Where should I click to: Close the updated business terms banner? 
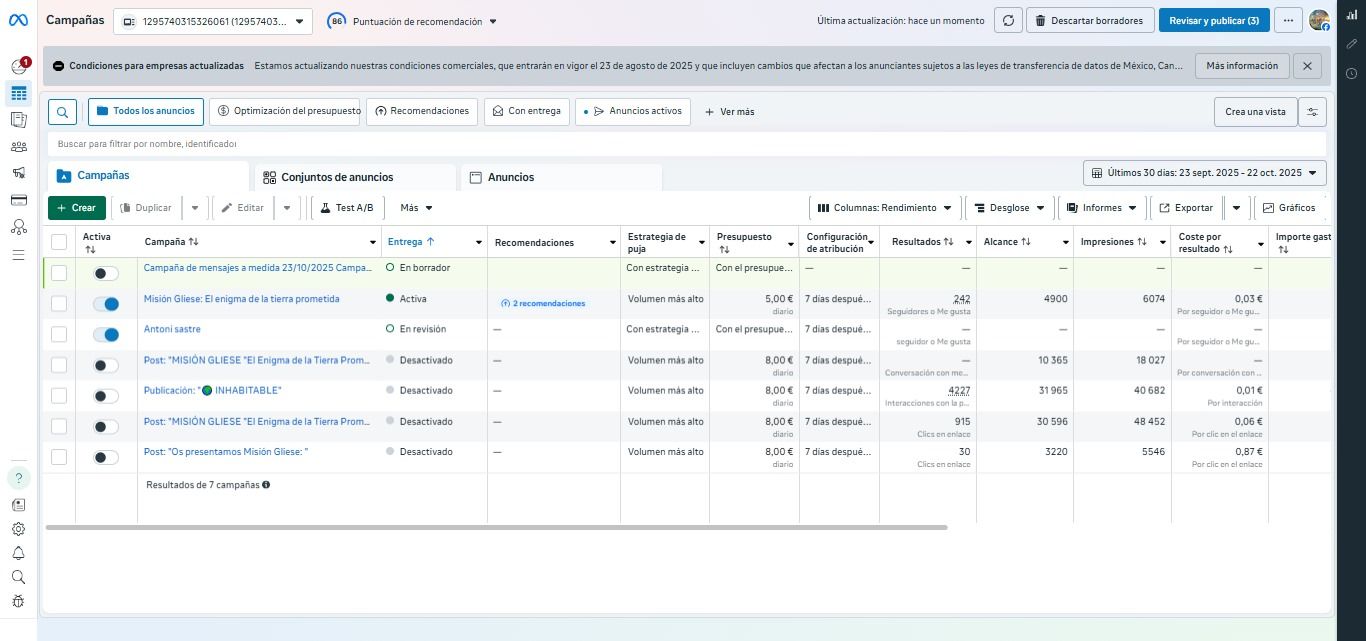coord(1307,66)
